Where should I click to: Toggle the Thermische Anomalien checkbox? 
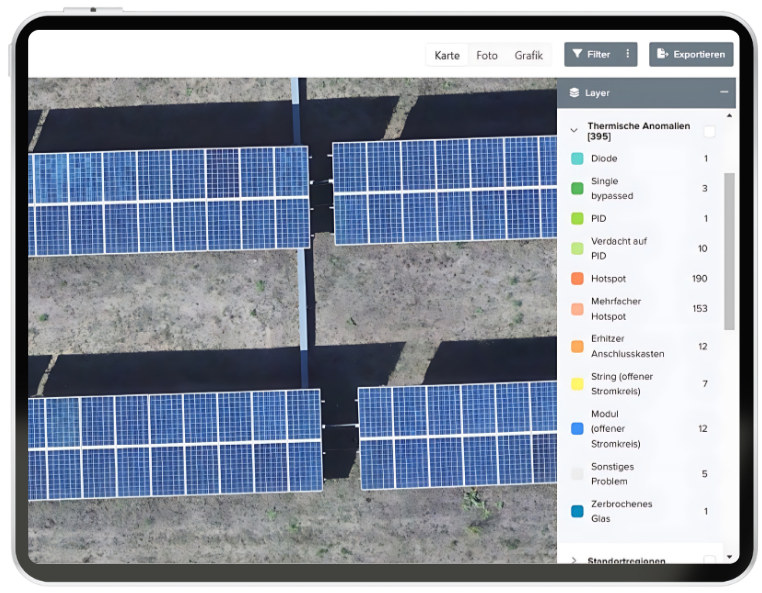(709, 131)
